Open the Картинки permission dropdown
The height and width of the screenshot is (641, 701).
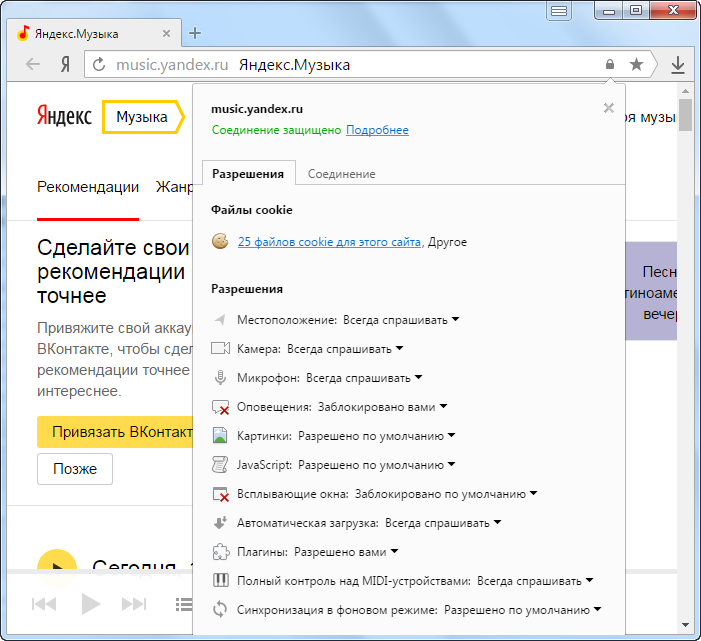[377, 436]
